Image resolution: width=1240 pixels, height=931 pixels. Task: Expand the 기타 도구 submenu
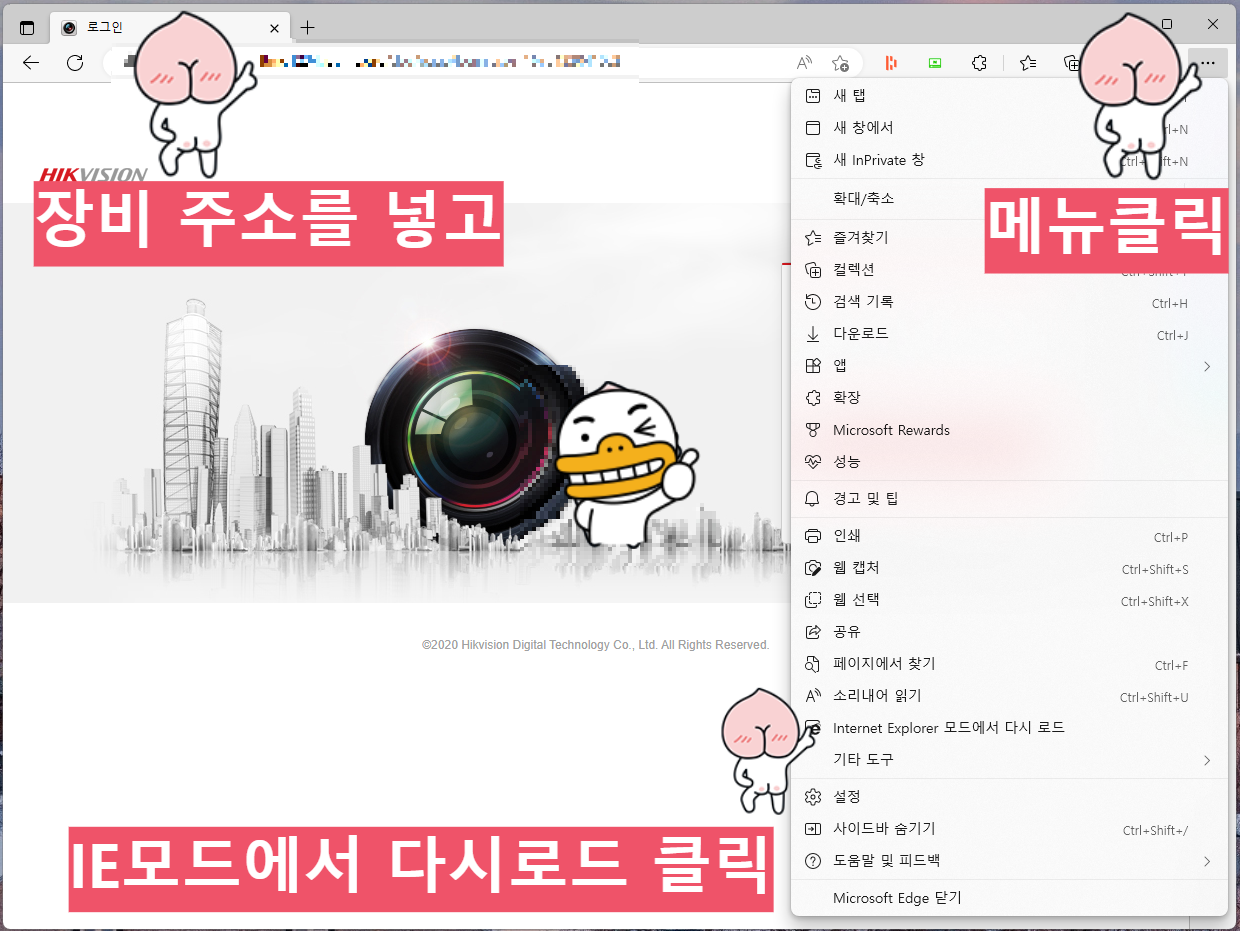pyautogui.click(x=1009, y=760)
